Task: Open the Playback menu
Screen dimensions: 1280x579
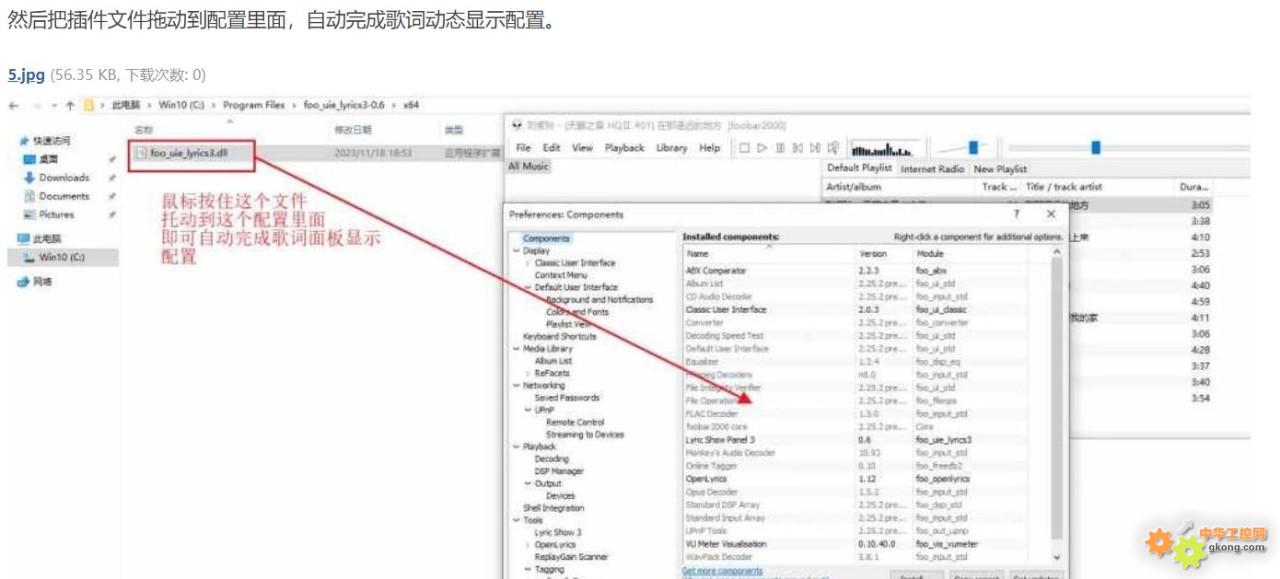Action: [624, 148]
